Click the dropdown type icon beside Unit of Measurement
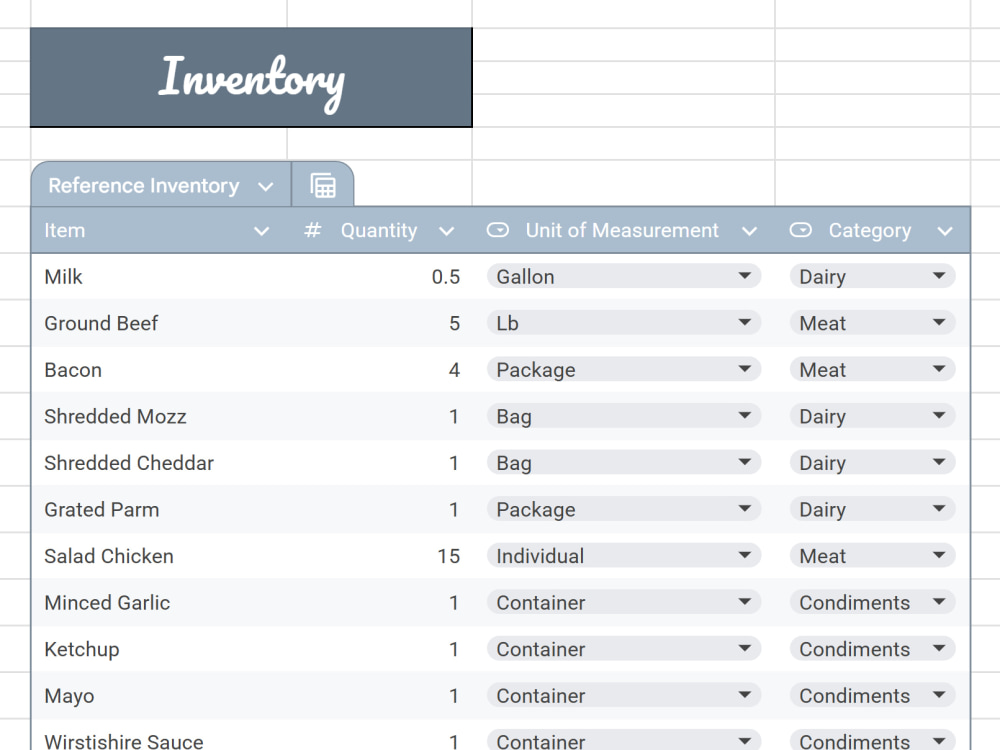Viewport: 1000px width, 750px height. [x=497, y=230]
